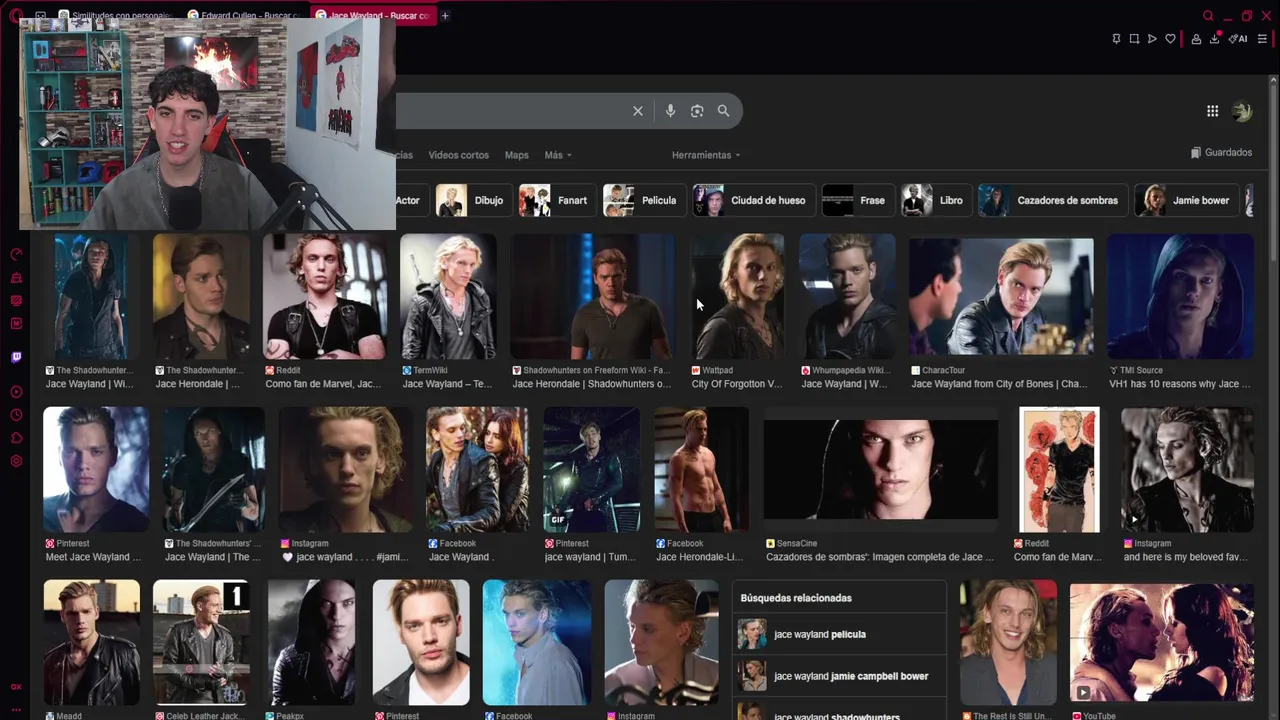Image resolution: width=1280 pixels, height=720 pixels.
Task: Expand the Más dropdown menu
Action: (558, 155)
